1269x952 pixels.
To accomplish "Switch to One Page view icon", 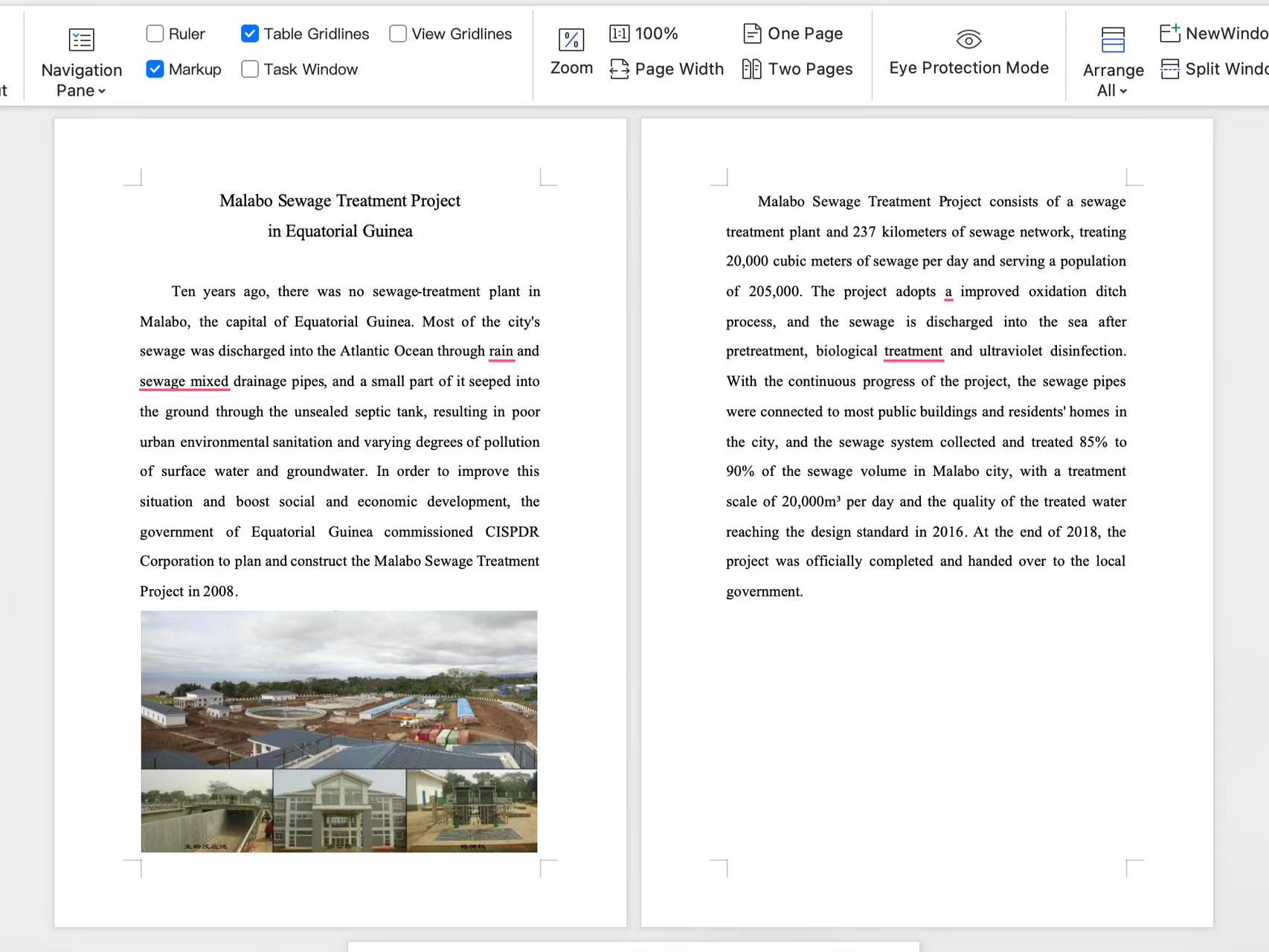I will [x=752, y=33].
